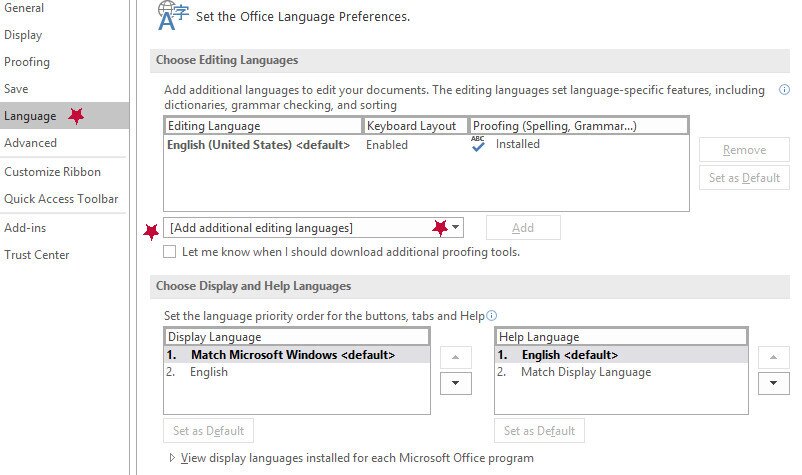Click the info icon beside editing languages description
The image size is (802, 475).
pyautogui.click(x=784, y=90)
